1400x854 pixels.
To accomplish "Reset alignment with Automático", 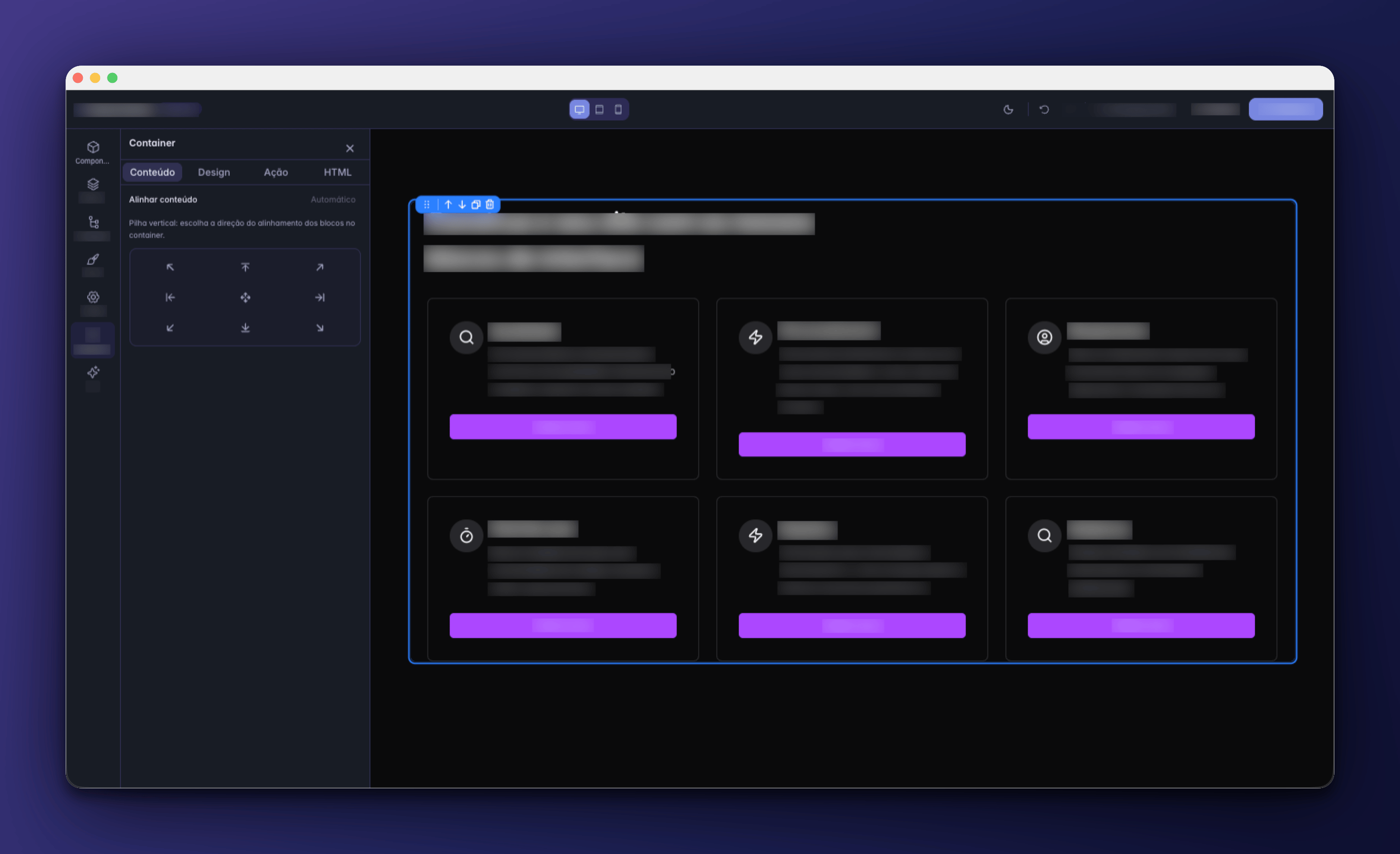I will pyautogui.click(x=333, y=199).
